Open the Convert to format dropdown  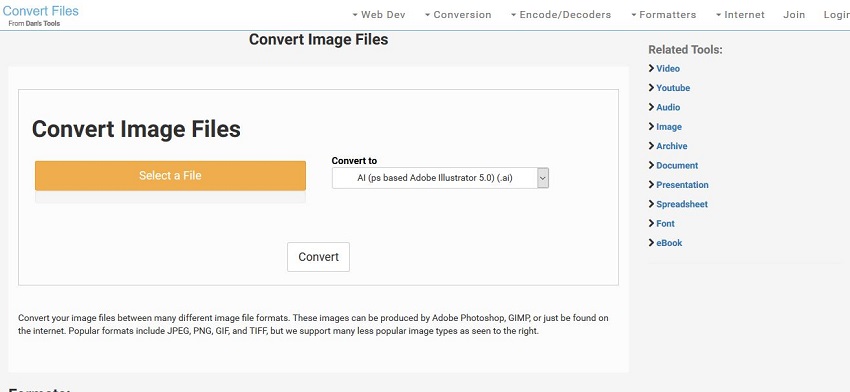[440, 178]
